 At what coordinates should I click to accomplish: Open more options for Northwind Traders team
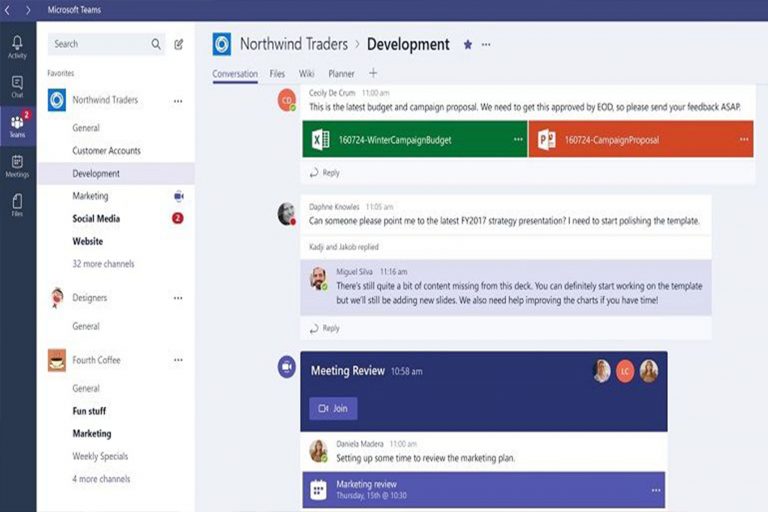pos(178,101)
